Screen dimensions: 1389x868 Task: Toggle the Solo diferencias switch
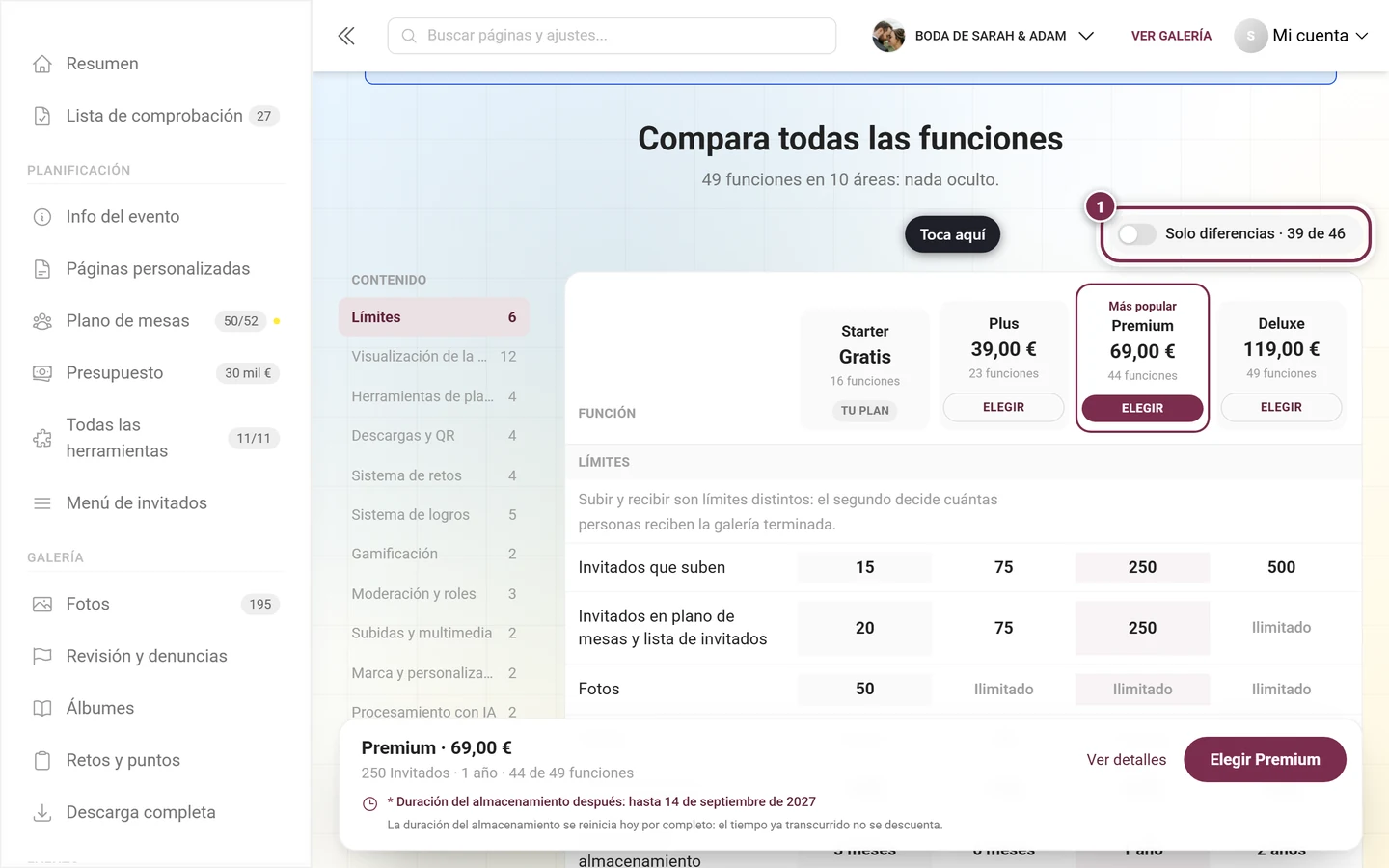pos(1137,234)
